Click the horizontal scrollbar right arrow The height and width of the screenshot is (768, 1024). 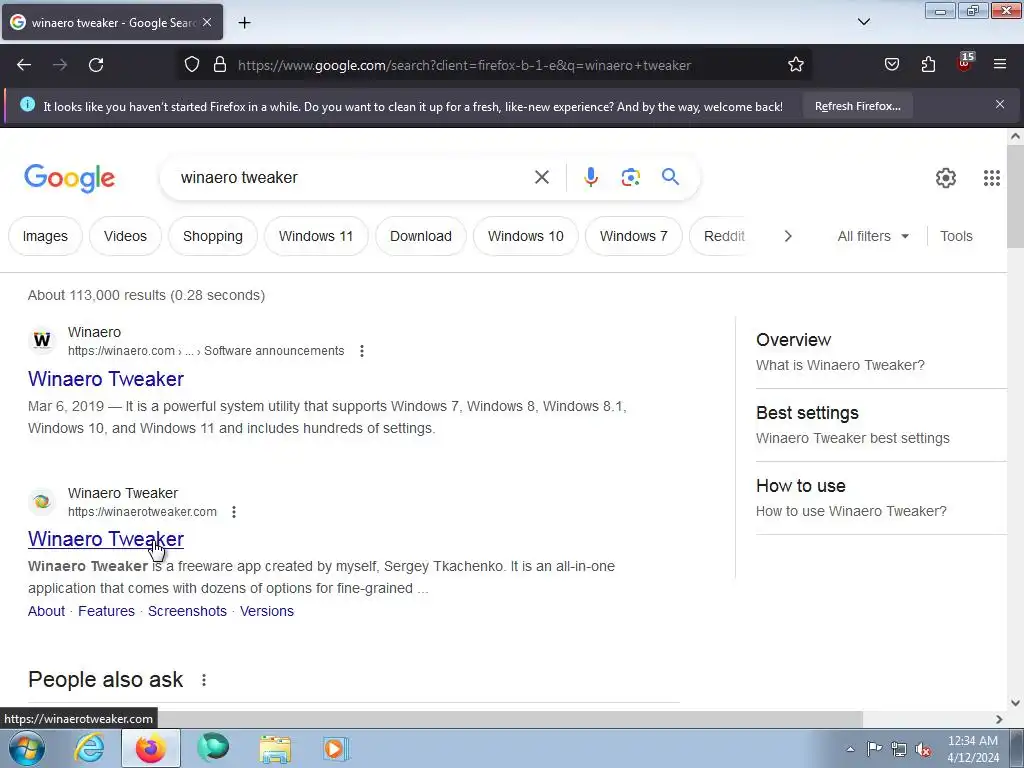click(999, 719)
